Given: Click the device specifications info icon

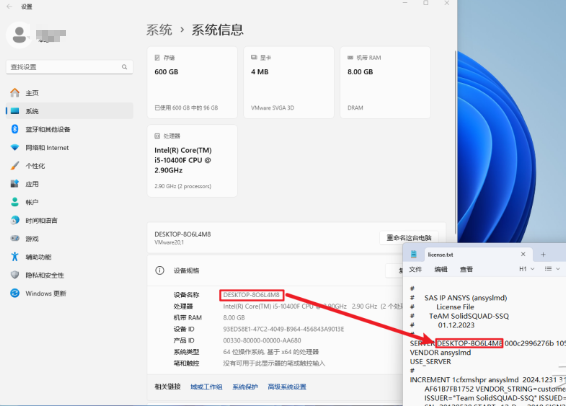Looking at the screenshot, I should click(160, 271).
